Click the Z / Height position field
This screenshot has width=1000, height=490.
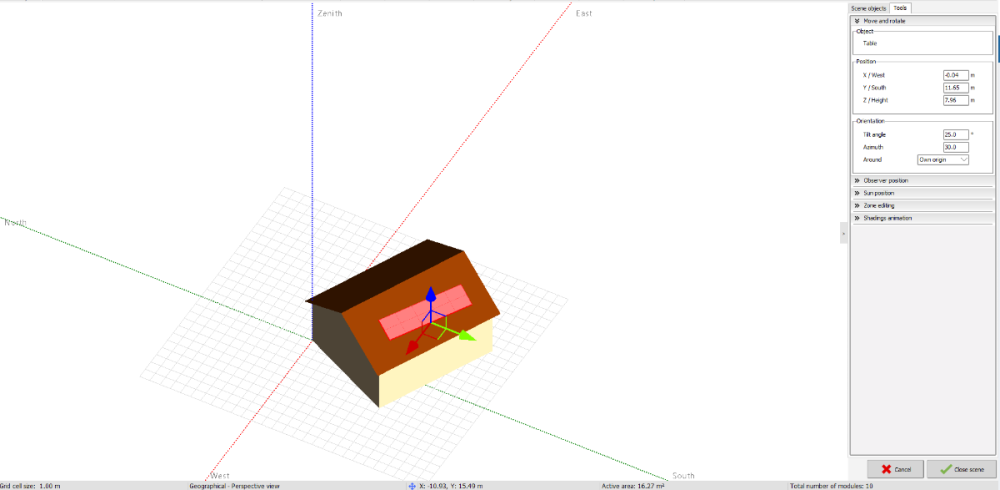955,100
